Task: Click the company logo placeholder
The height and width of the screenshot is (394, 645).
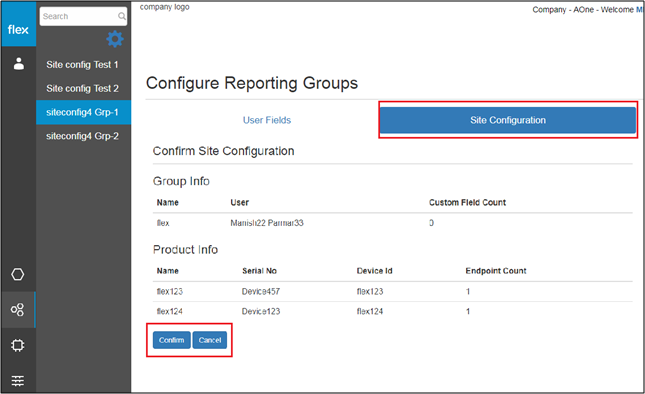Action: click(x=165, y=7)
